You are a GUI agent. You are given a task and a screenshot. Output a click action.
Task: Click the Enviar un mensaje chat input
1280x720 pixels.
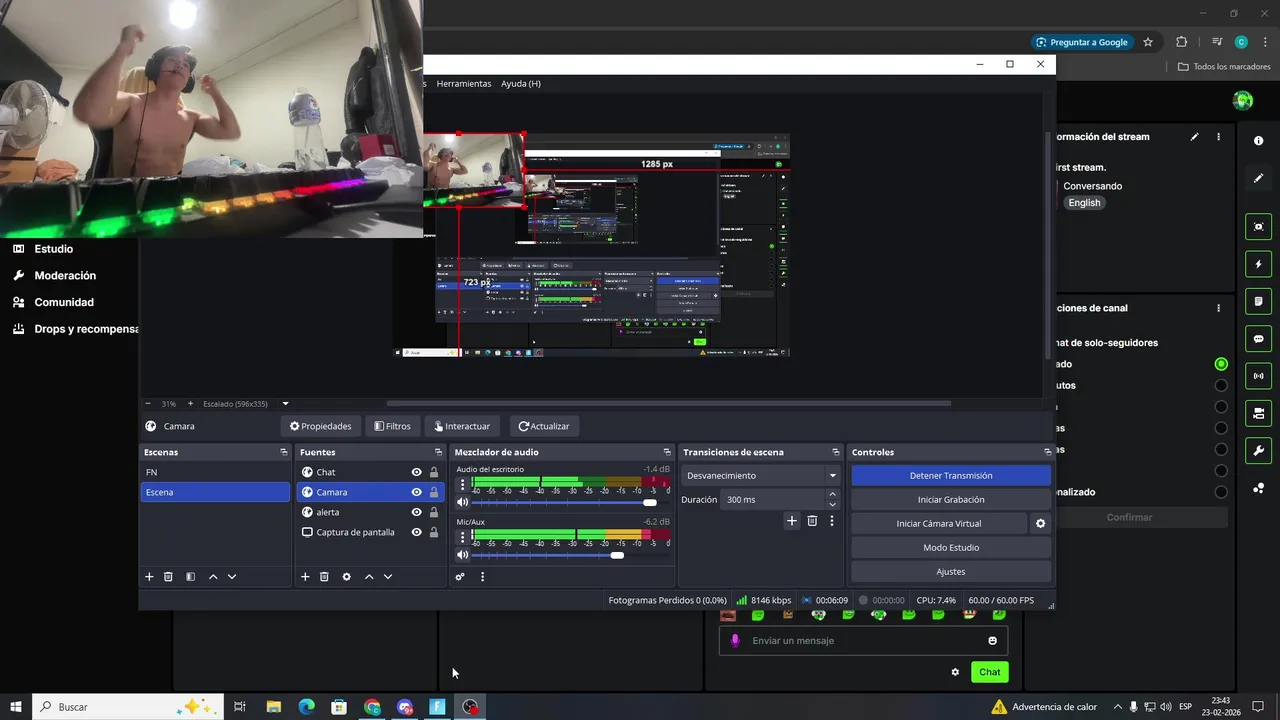(863, 641)
